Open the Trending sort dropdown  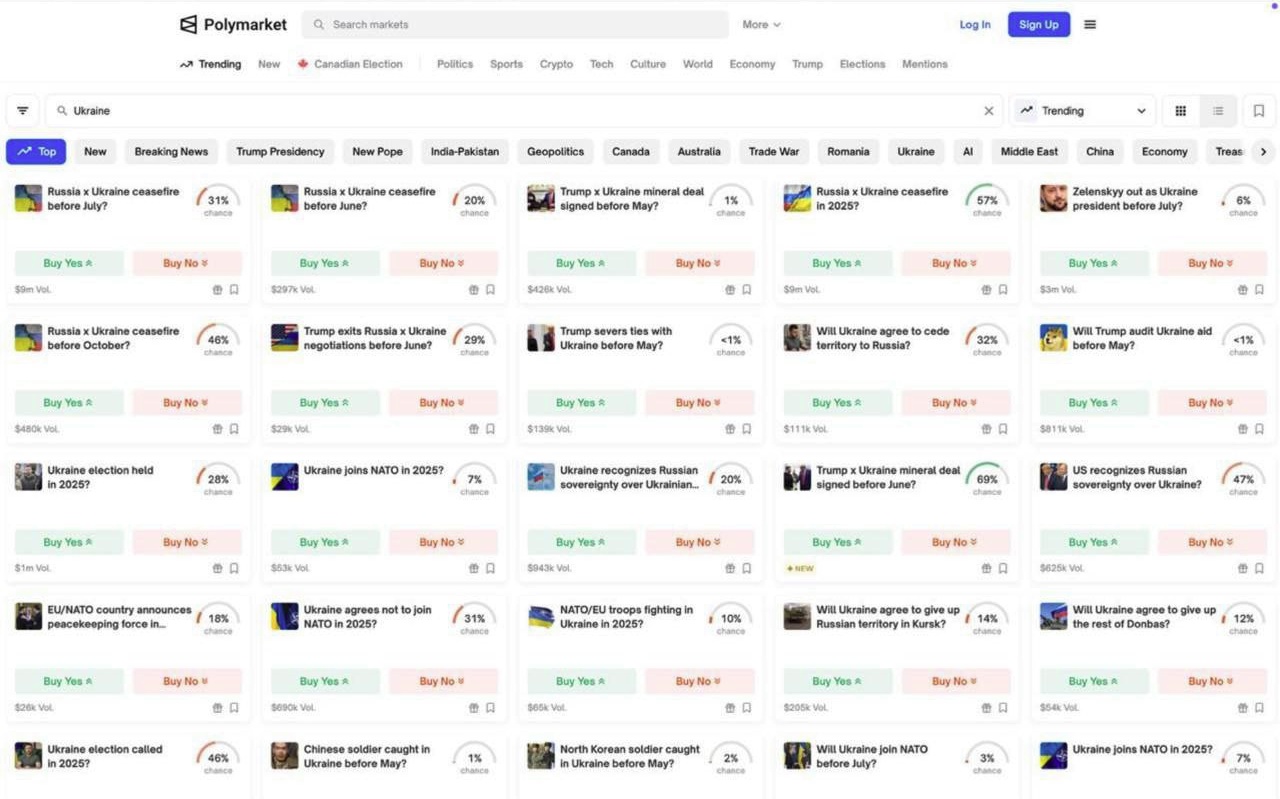pos(1082,111)
